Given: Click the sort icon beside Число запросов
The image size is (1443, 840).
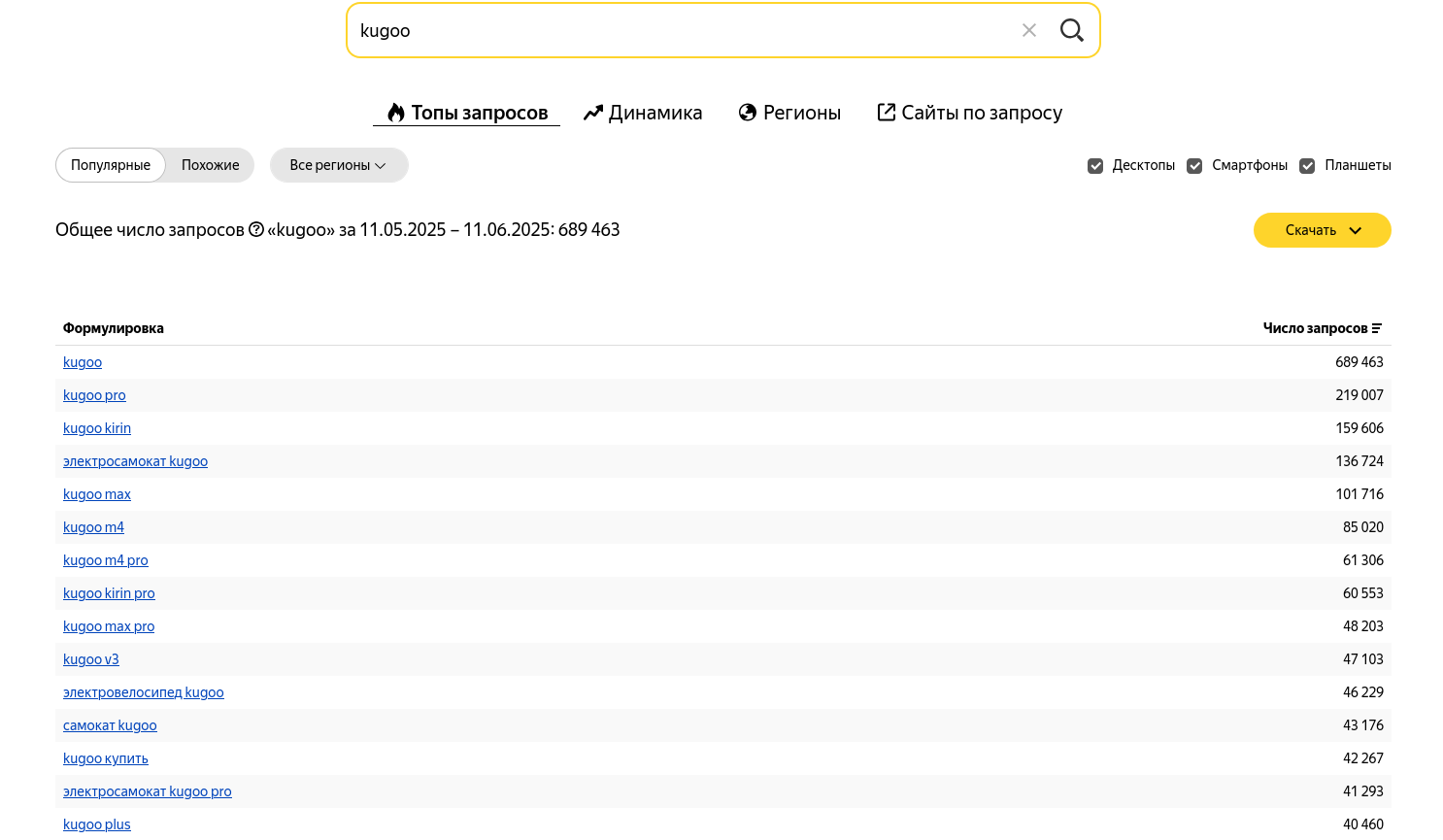Looking at the screenshot, I should [1377, 328].
